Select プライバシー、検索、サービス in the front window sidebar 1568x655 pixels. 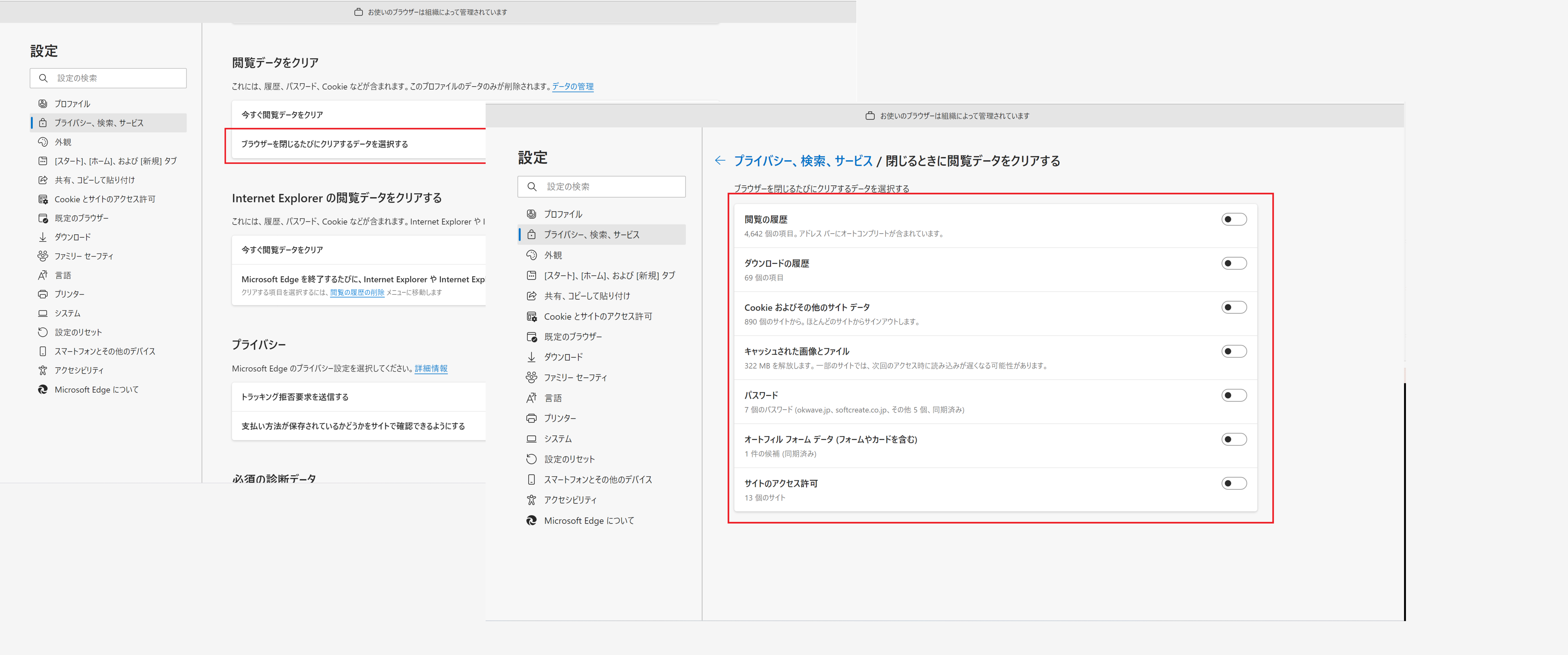601,234
